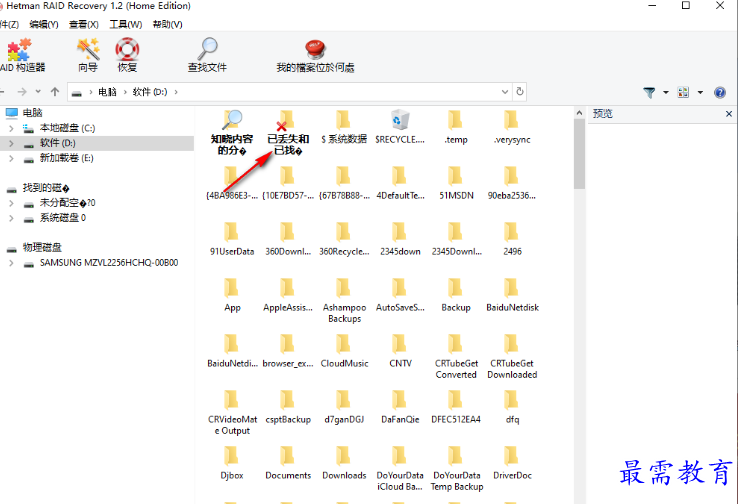Select the 2345down folder
Viewport: 741px width, 504px height.
coord(400,239)
